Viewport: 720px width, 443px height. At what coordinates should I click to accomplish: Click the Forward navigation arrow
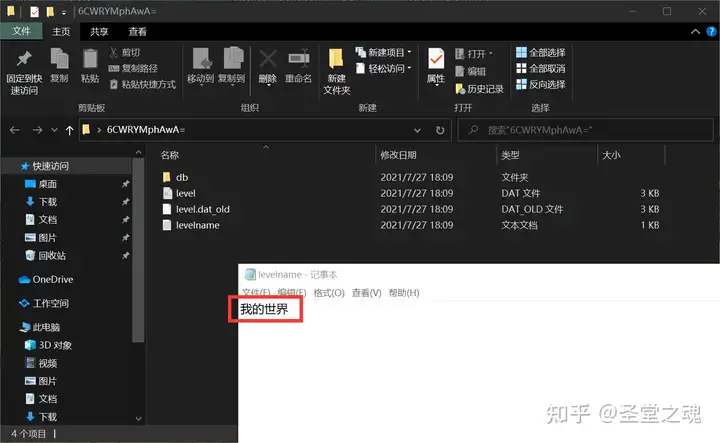pyautogui.click(x=37, y=130)
